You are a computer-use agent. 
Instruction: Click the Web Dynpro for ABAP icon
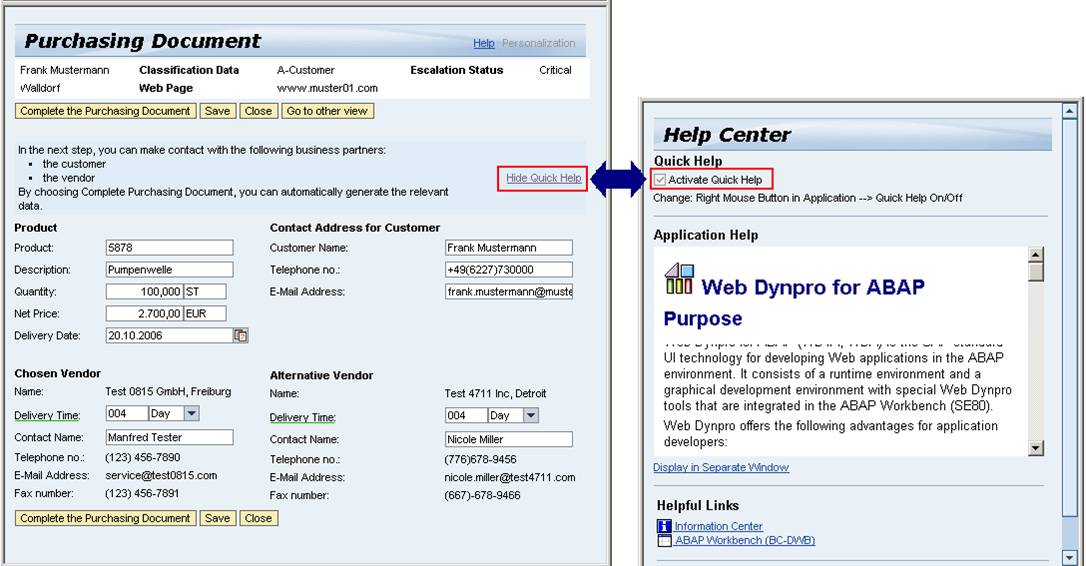coord(679,280)
